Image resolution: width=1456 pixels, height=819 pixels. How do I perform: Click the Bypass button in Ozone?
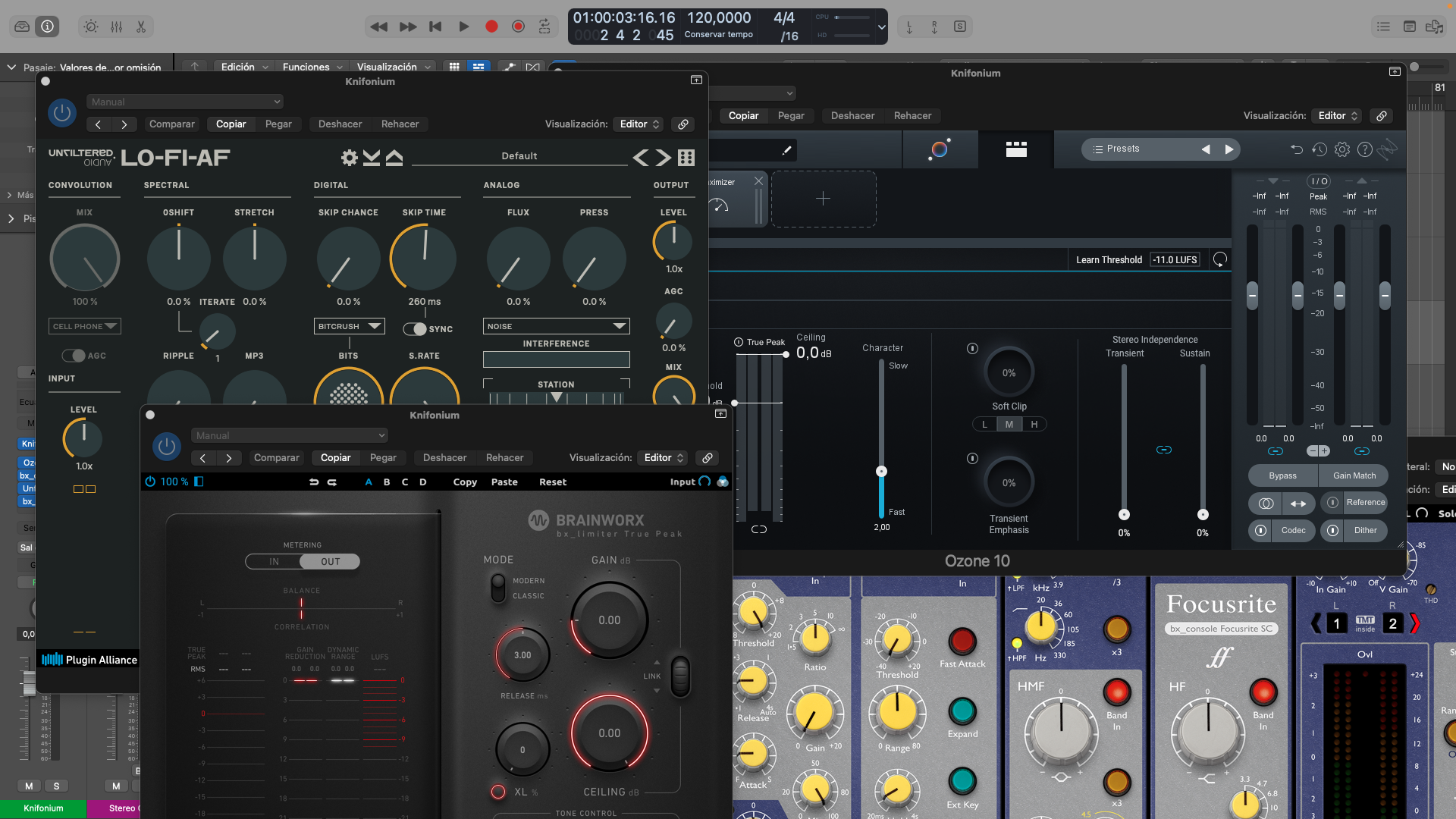pos(1282,475)
